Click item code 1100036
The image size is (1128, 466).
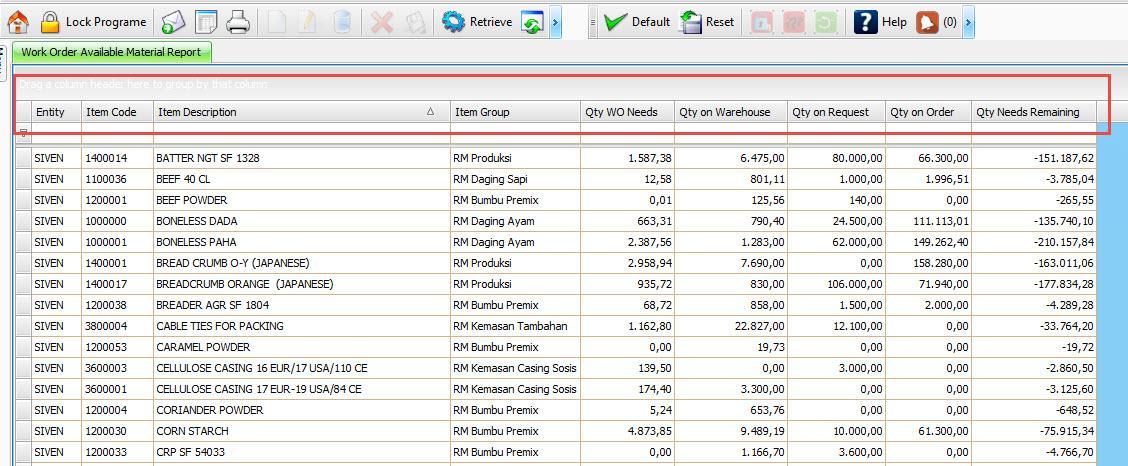(117, 179)
